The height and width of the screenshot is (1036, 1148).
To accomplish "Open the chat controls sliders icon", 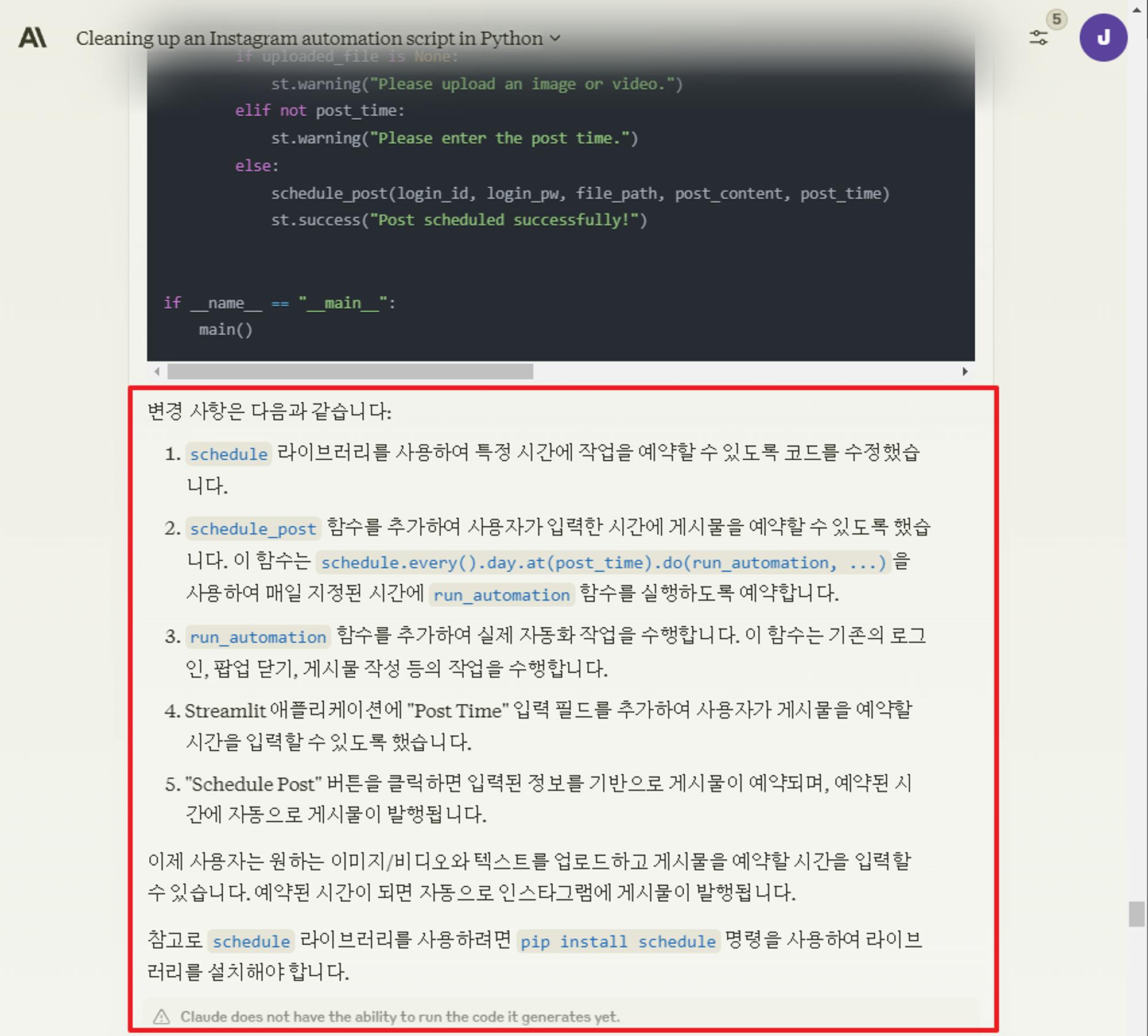I will point(1038,38).
